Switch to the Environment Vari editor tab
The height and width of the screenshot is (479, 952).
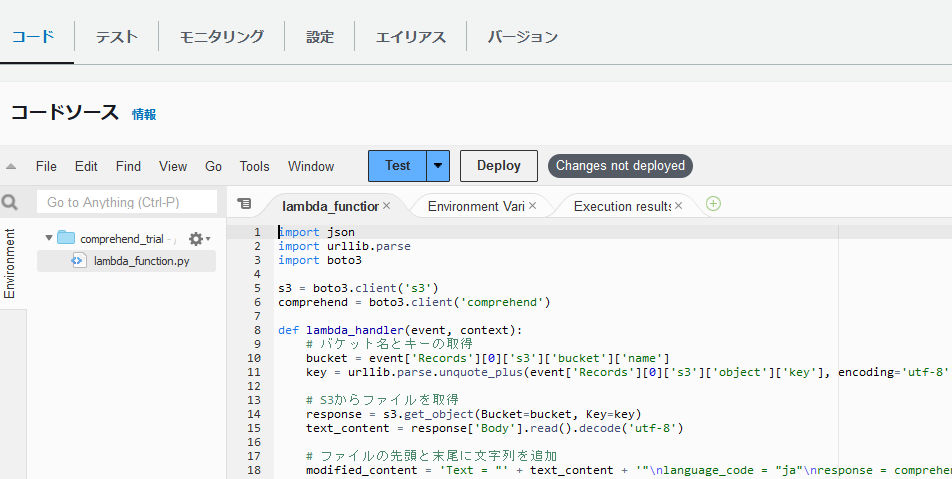pyautogui.click(x=476, y=206)
